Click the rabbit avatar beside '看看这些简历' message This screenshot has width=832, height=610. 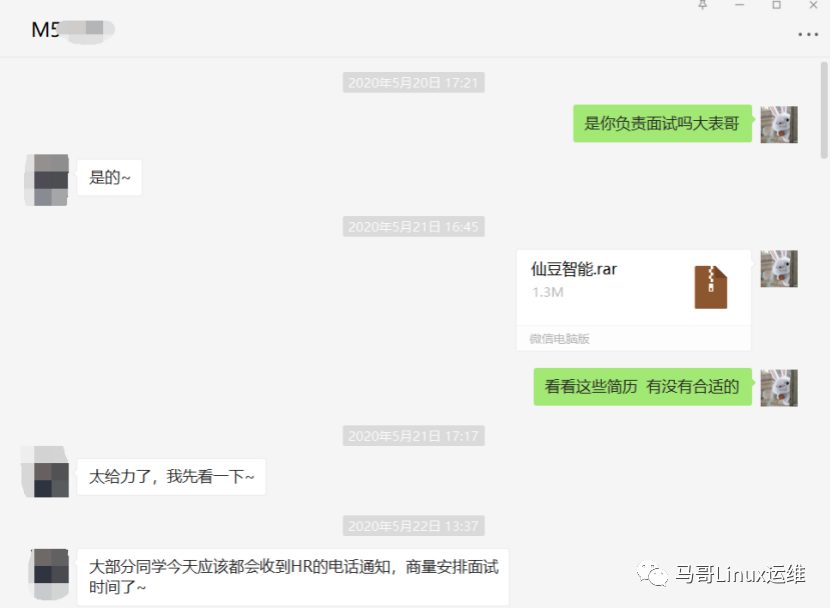pos(779,386)
